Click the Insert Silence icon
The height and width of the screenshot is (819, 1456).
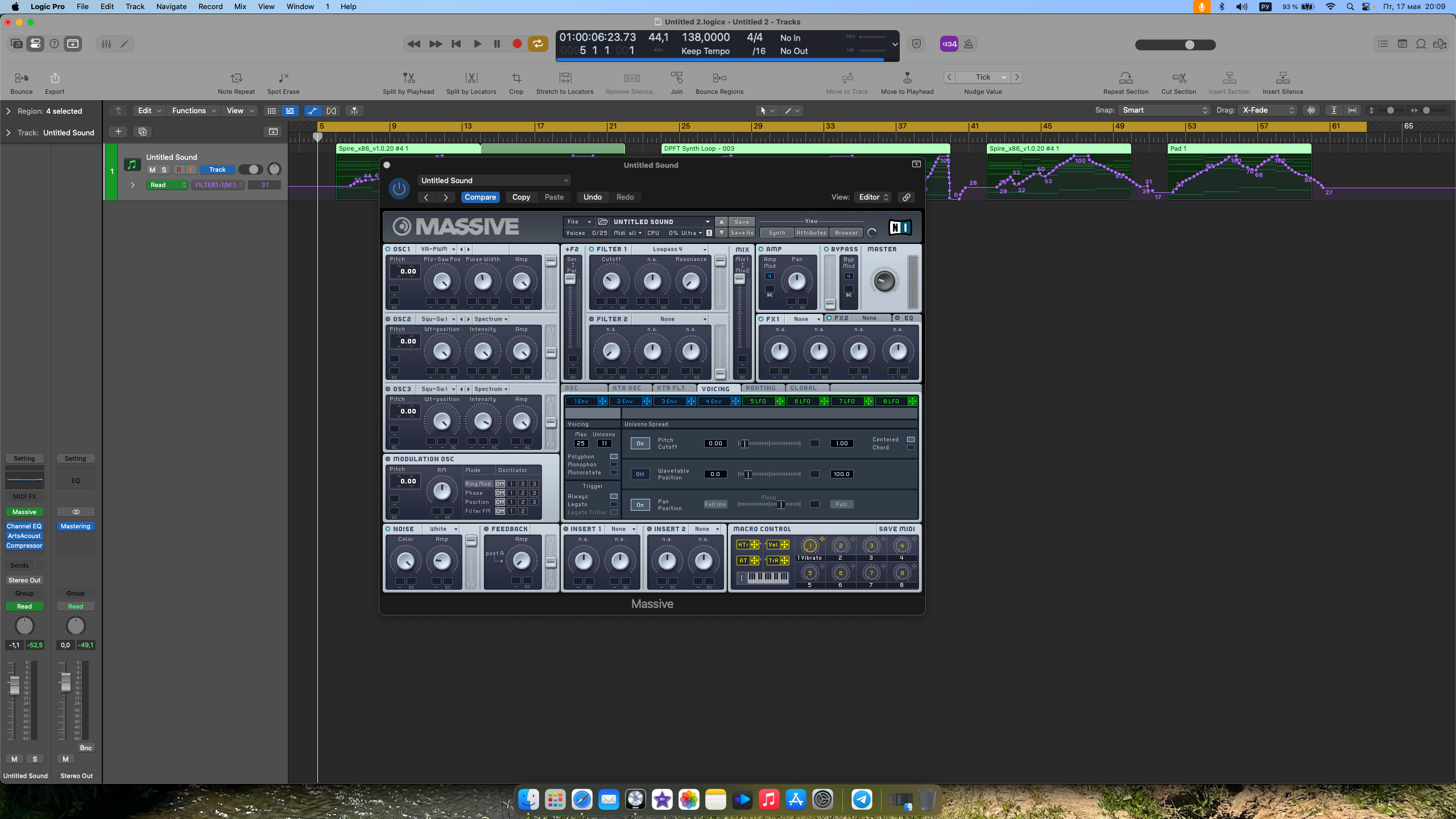tap(1283, 78)
